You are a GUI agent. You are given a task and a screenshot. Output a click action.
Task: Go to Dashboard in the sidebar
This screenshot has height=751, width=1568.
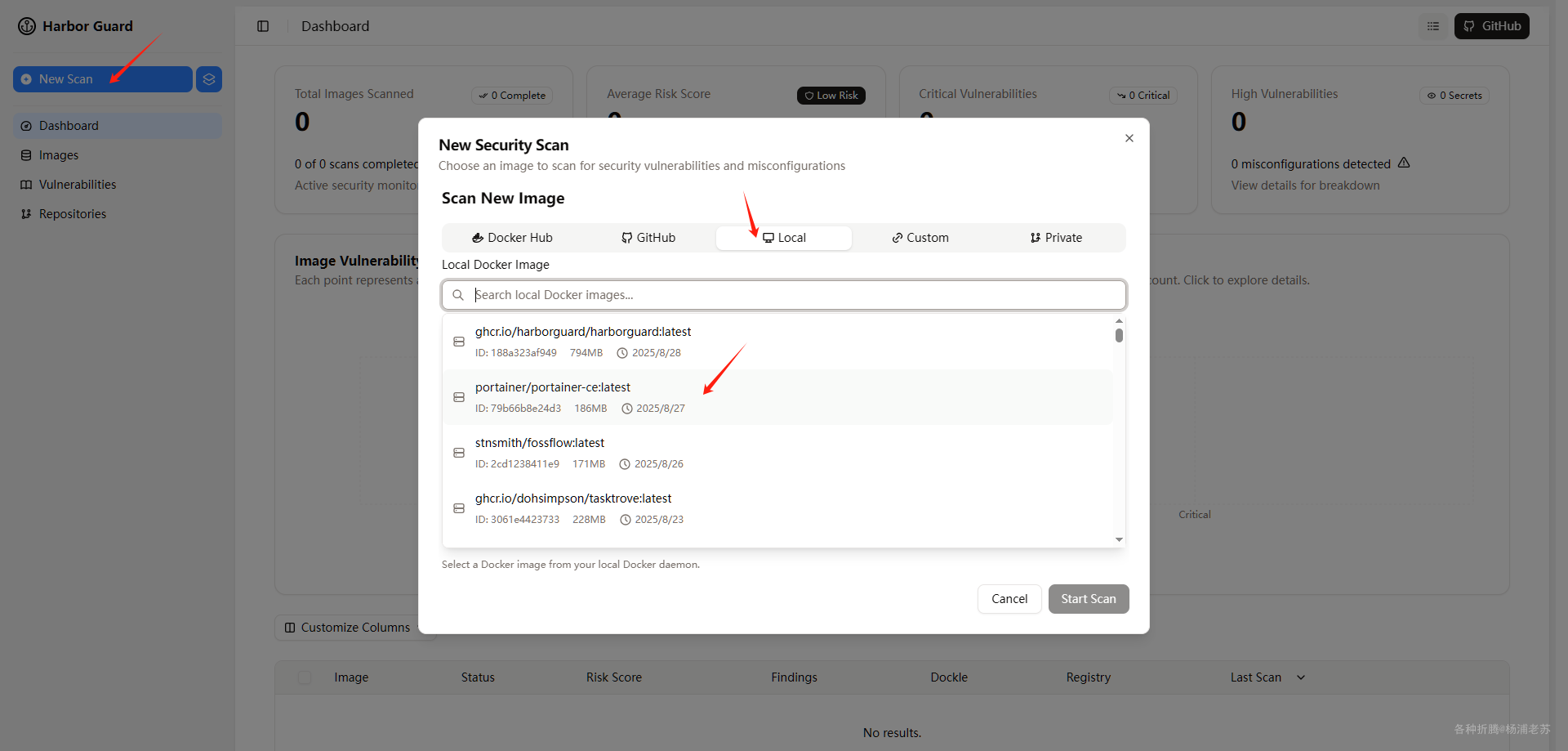pyautogui.click(x=117, y=126)
